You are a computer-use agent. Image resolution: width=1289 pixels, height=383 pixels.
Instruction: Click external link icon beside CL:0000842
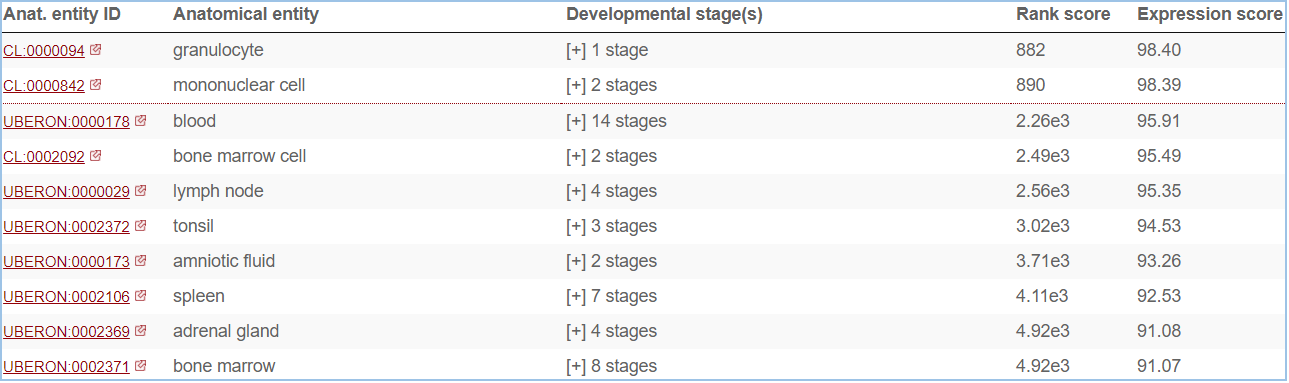tap(96, 85)
